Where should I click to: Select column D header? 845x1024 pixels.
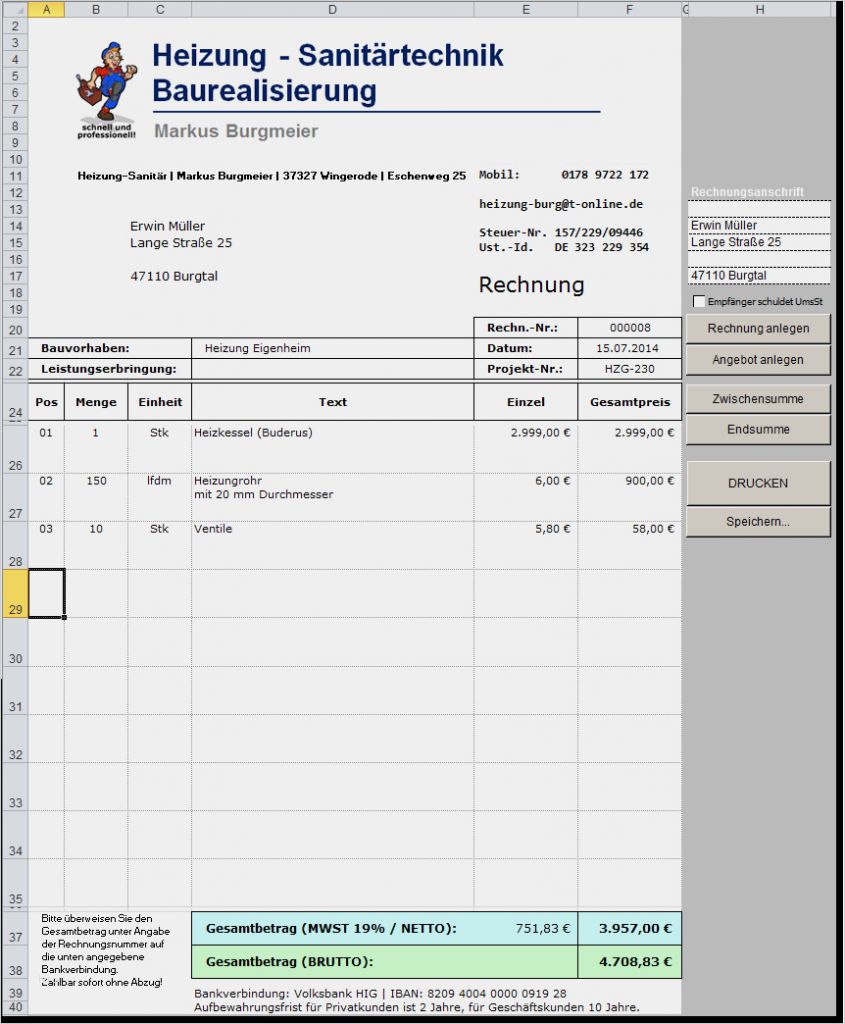[332, 9]
